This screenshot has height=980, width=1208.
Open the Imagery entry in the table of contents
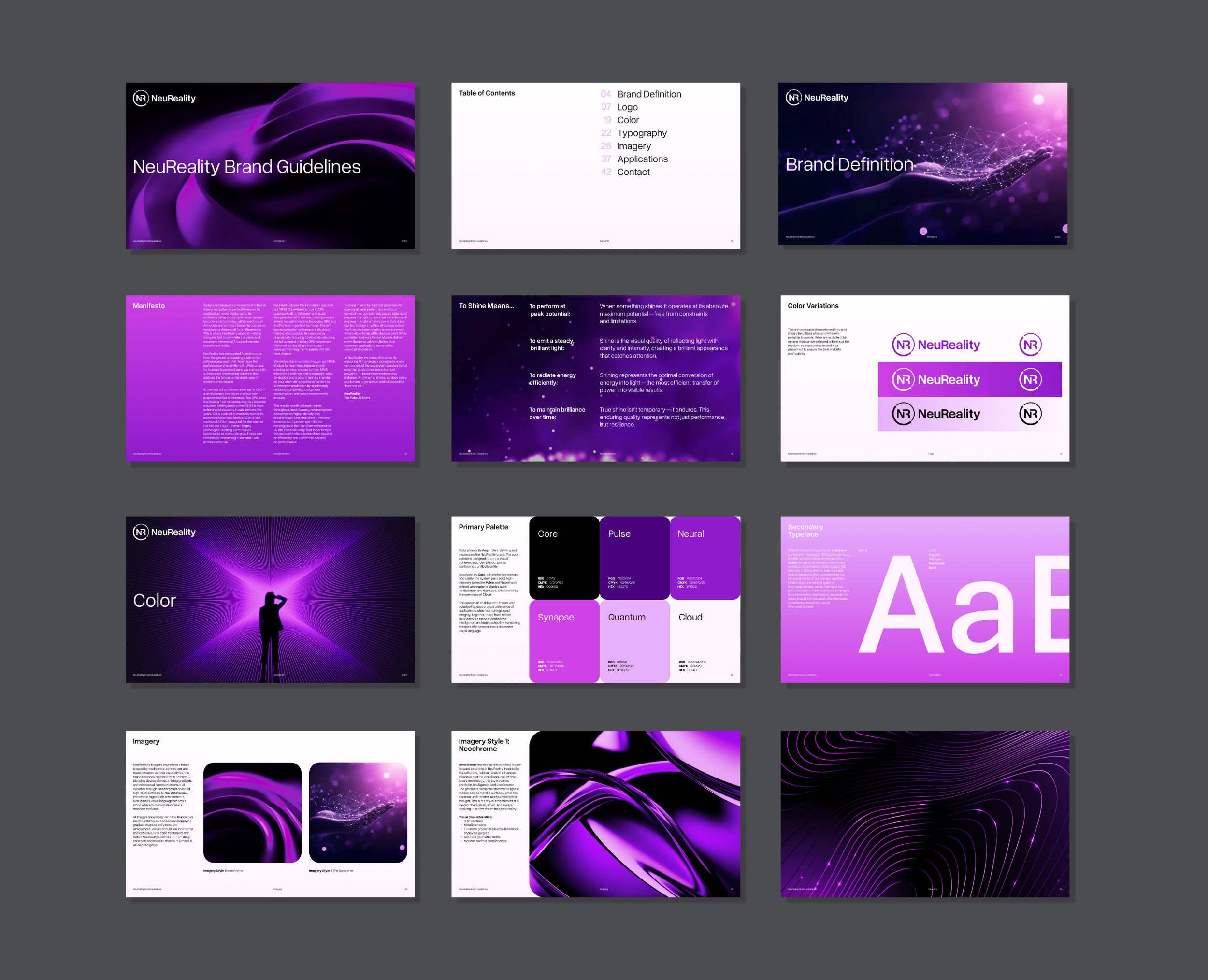[634, 145]
